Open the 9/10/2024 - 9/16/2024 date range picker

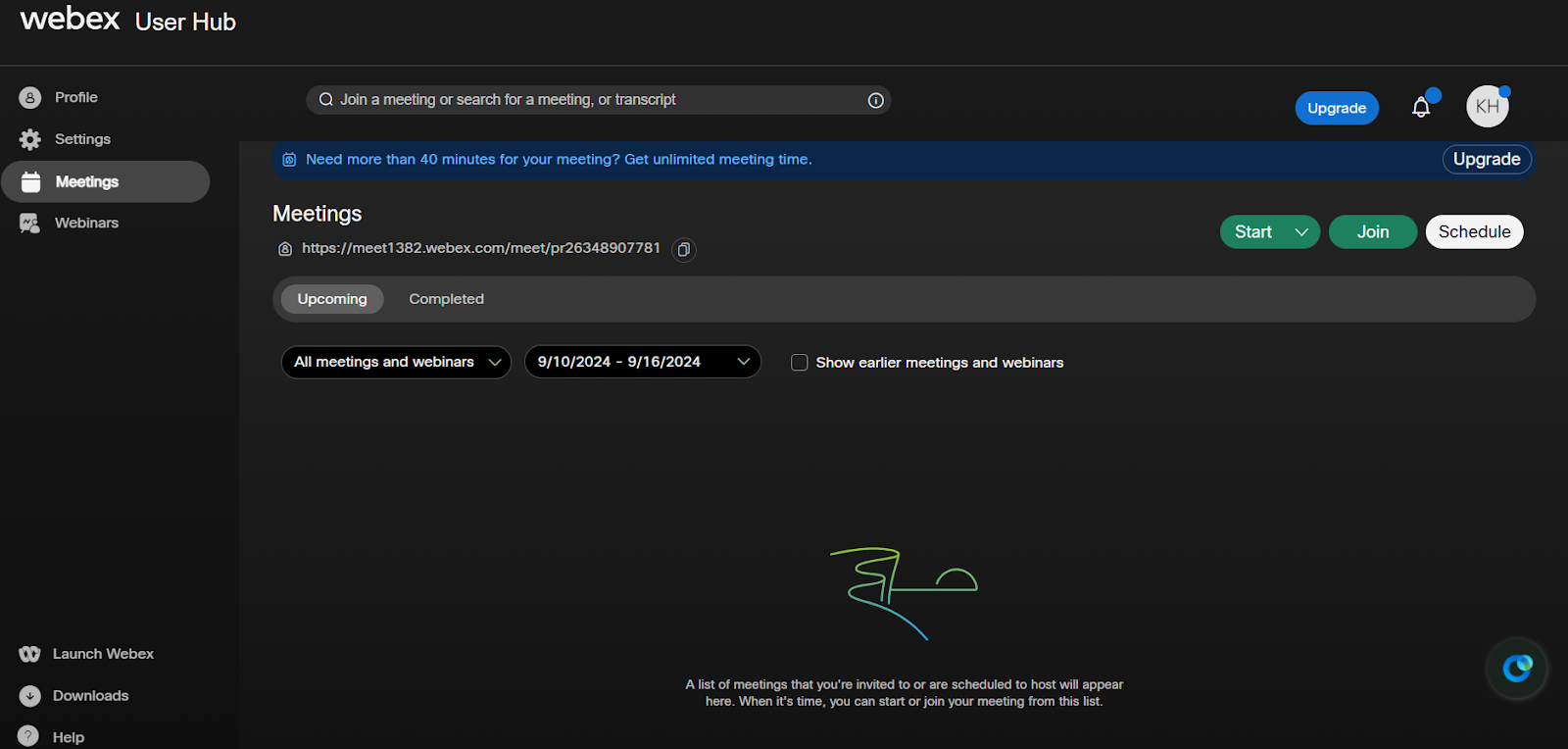point(643,362)
